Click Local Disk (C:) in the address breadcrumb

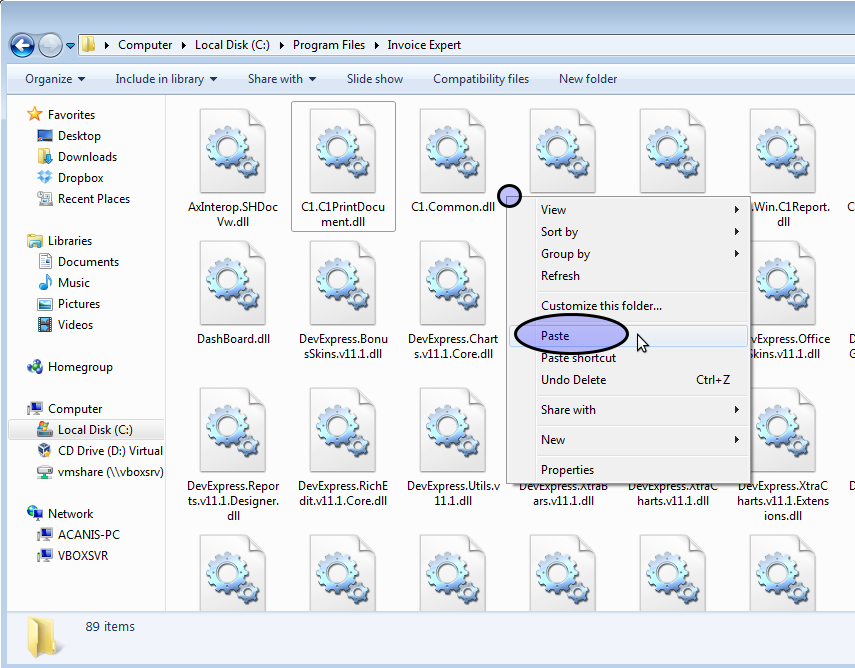point(232,45)
